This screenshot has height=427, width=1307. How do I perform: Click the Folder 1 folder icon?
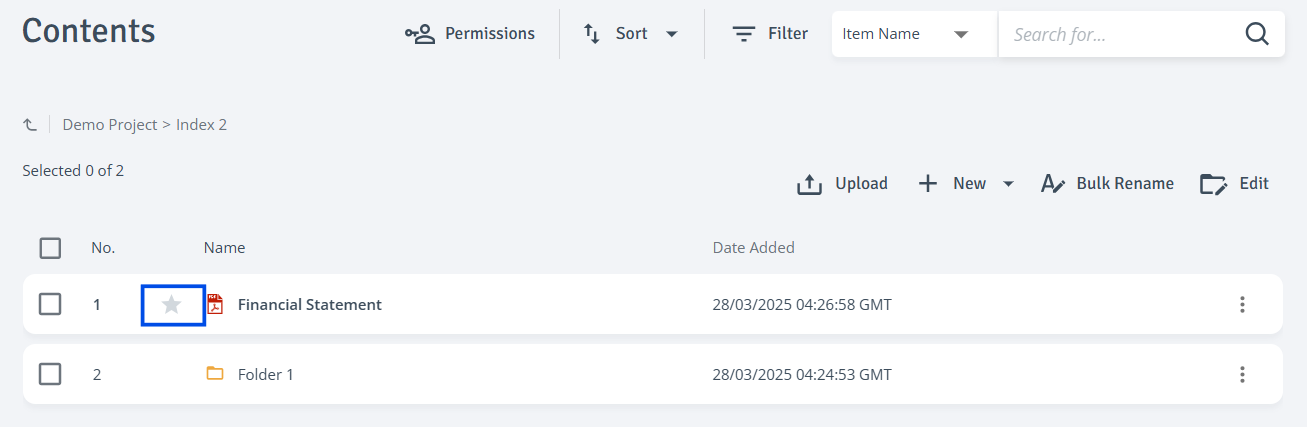pos(215,374)
